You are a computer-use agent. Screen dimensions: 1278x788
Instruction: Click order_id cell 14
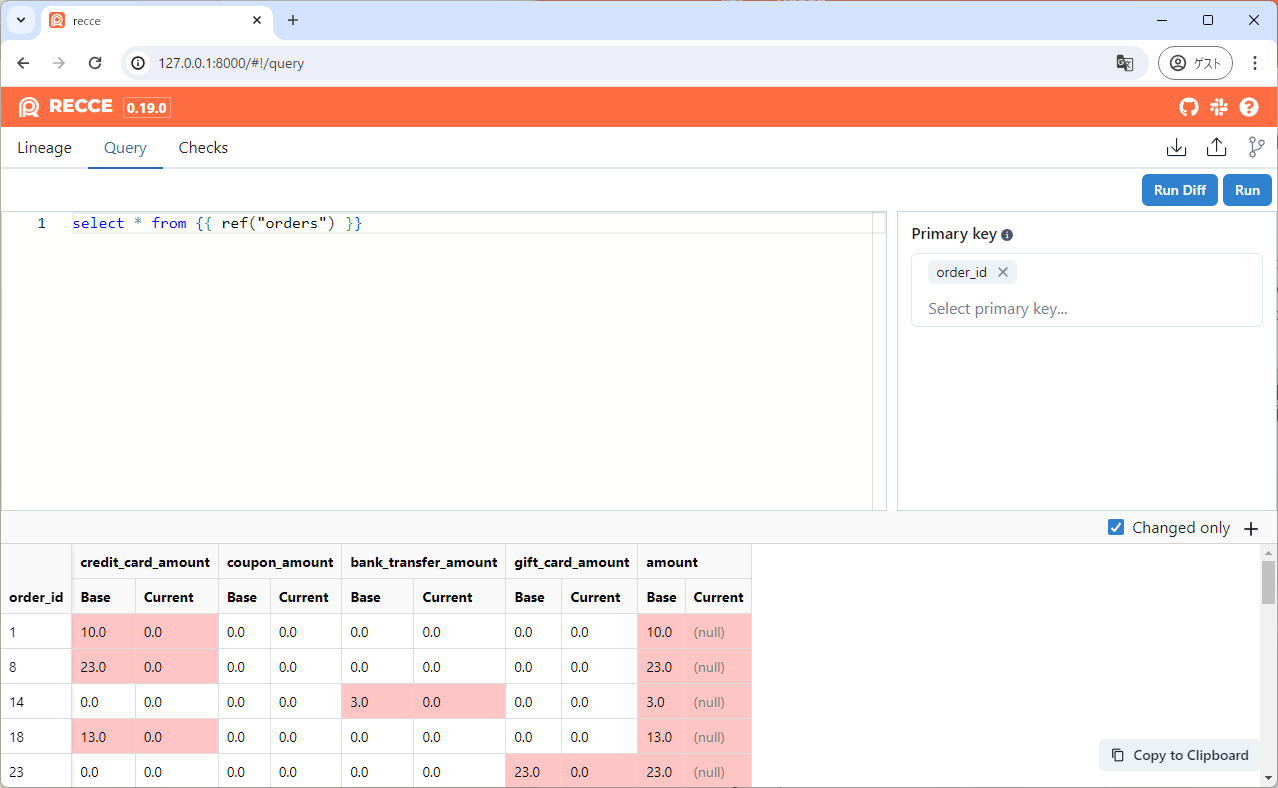[36, 702]
